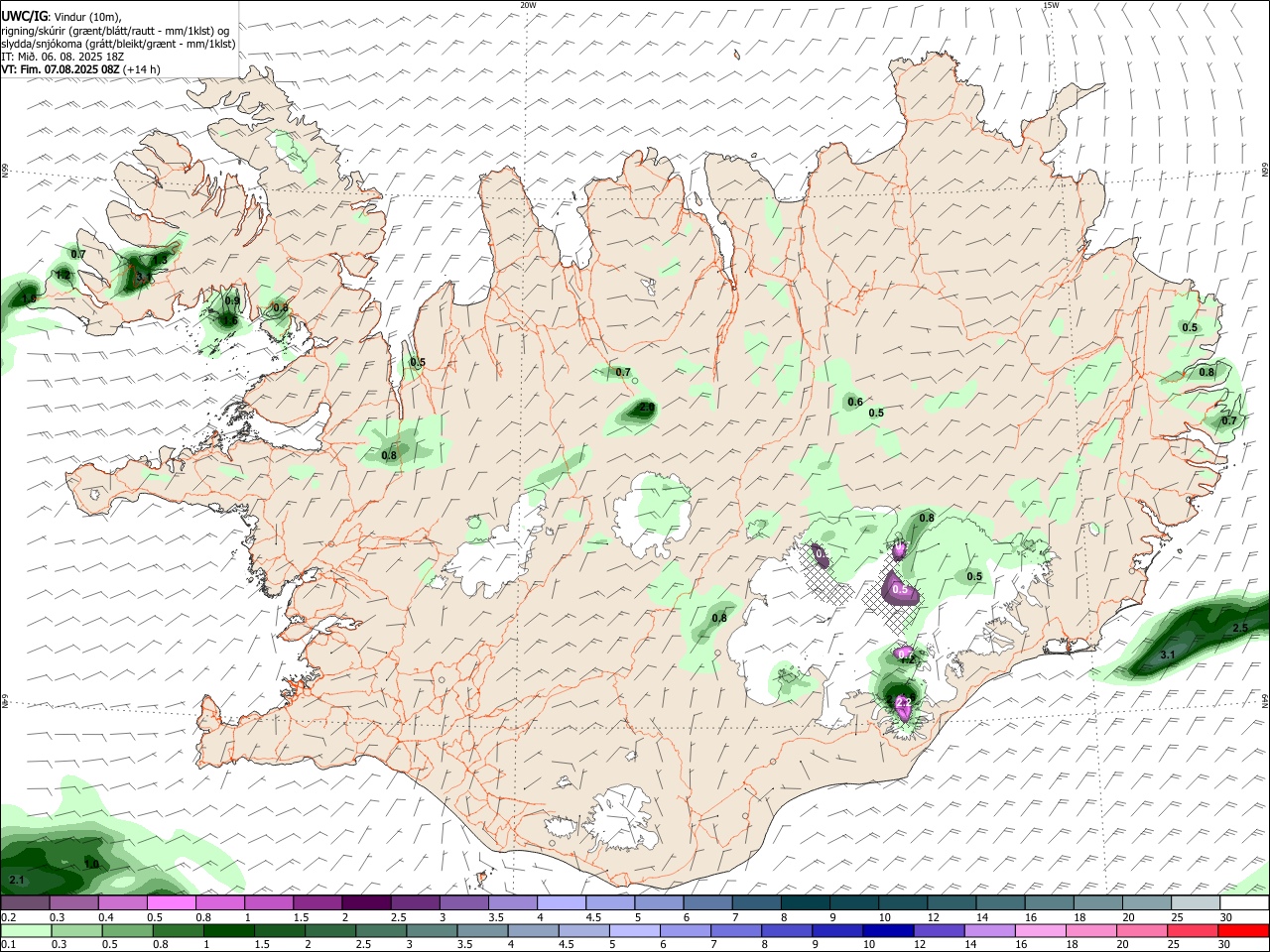This screenshot has width=1270, height=952.
Task: Select the "0.6" precipitation value on the map
Action: pos(855,402)
